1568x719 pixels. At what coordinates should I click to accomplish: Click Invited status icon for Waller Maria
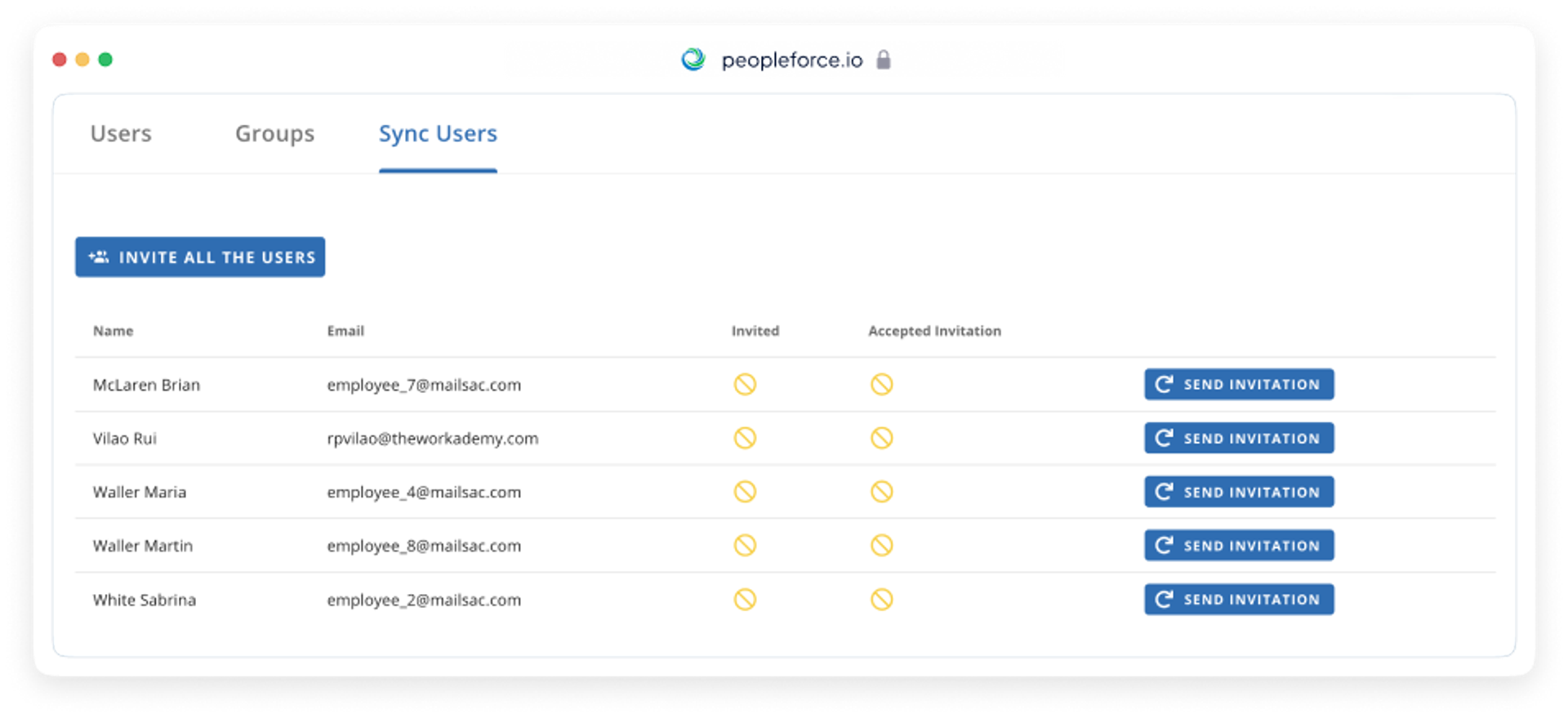click(745, 492)
